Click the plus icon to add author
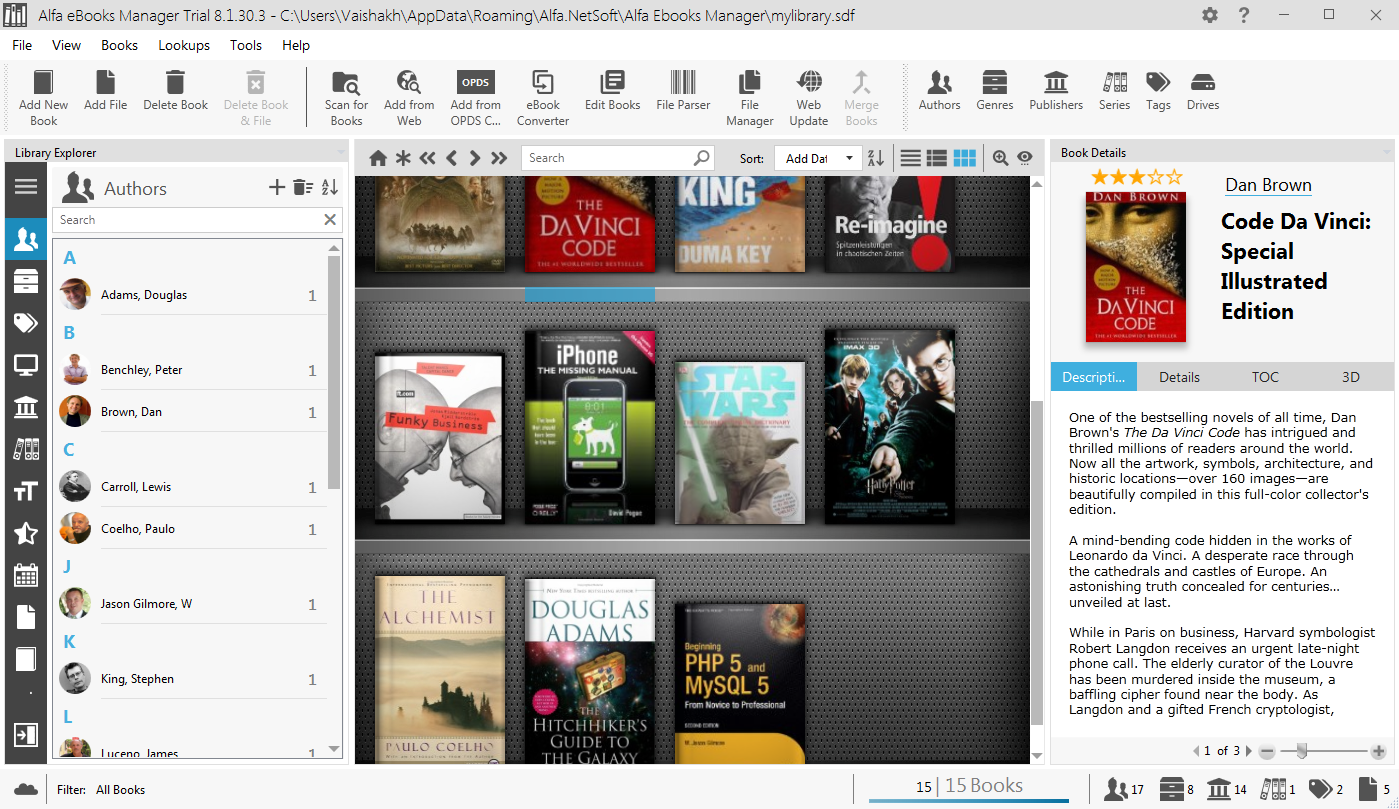The height and width of the screenshot is (809, 1399). [278, 187]
